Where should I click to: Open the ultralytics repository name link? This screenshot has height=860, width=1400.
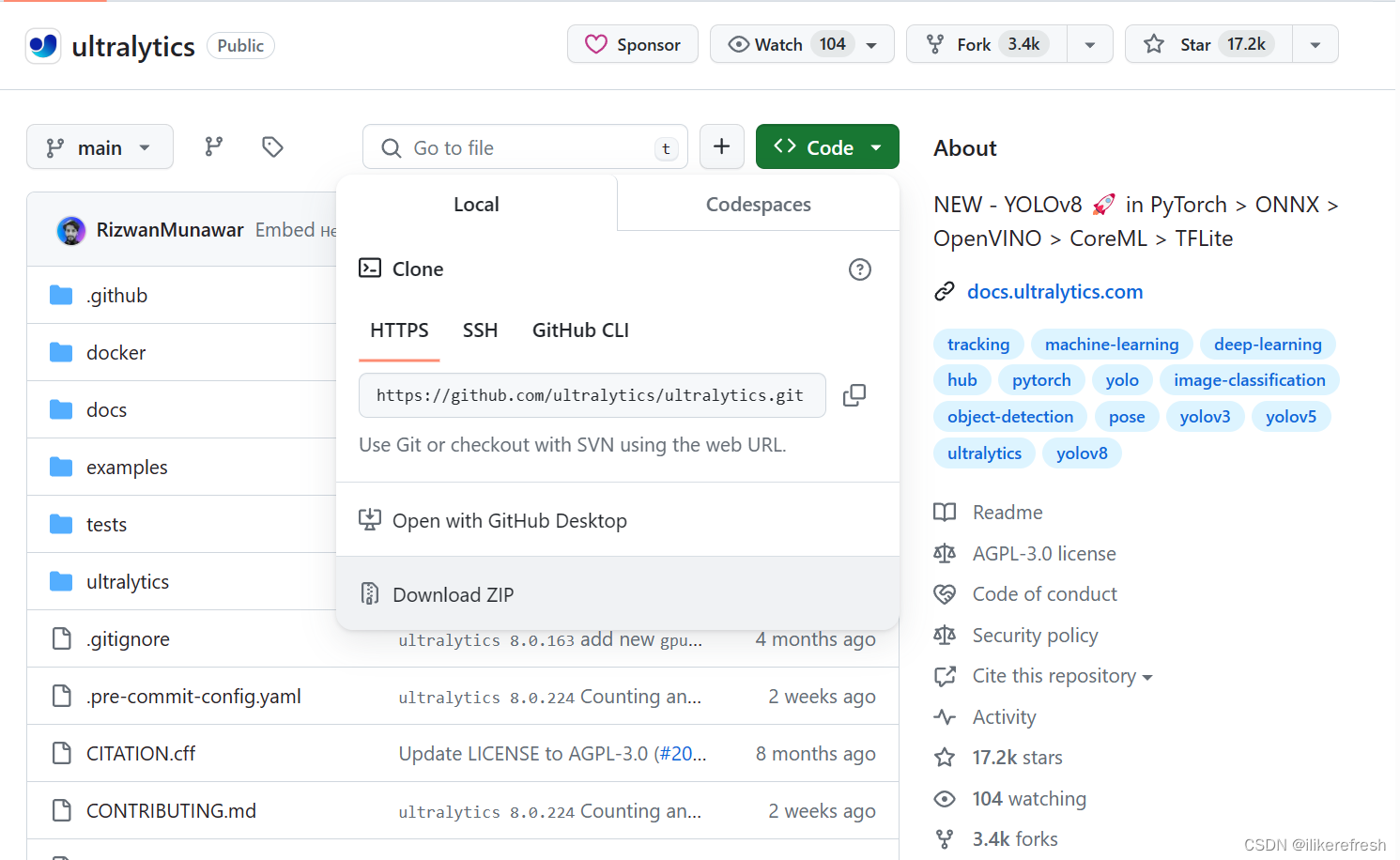(133, 46)
